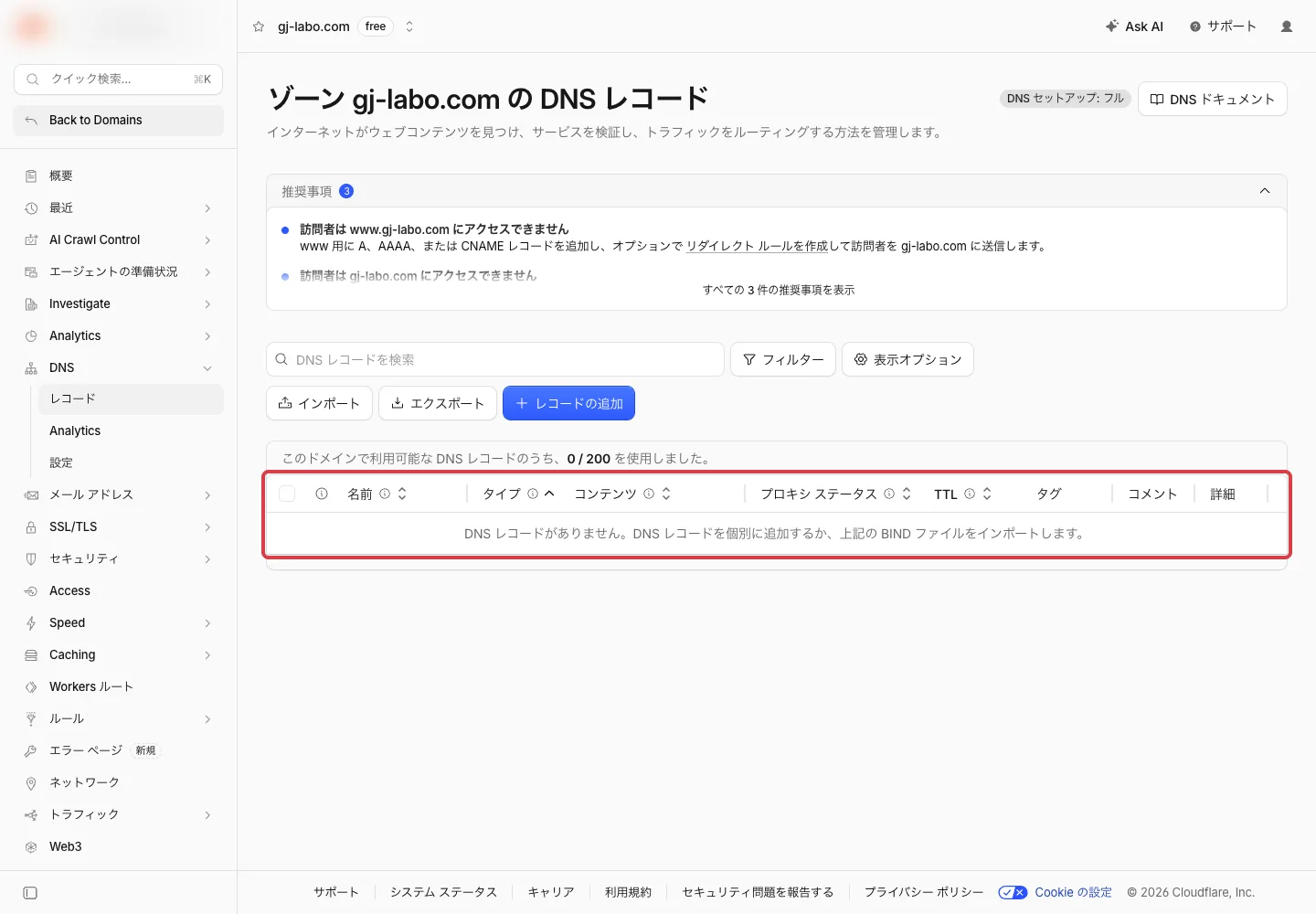Click the Speed lightning icon
This screenshot has width=1316, height=914.
(31, 623)
